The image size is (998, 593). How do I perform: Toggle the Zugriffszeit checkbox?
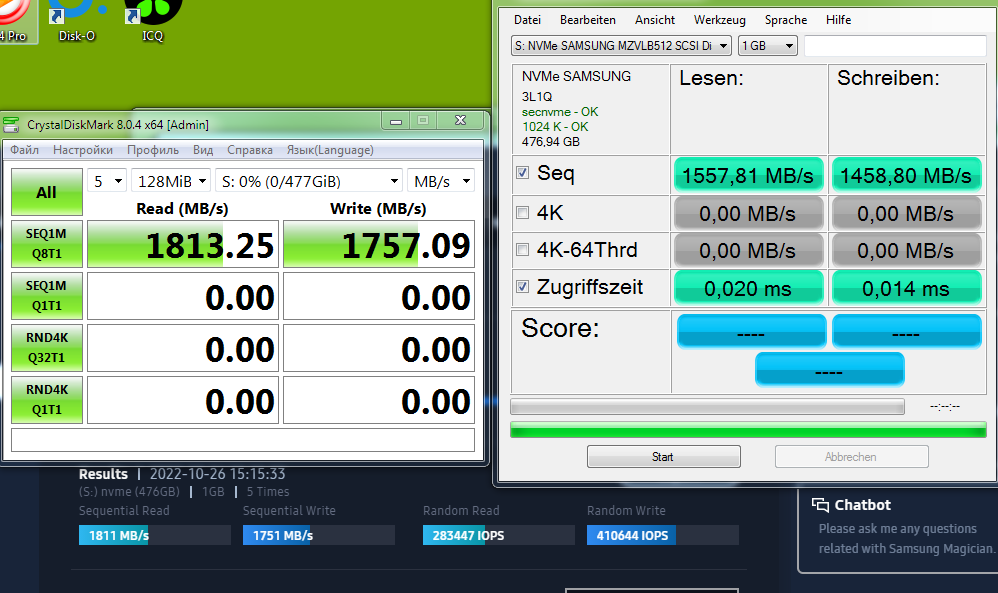[523, 286]
